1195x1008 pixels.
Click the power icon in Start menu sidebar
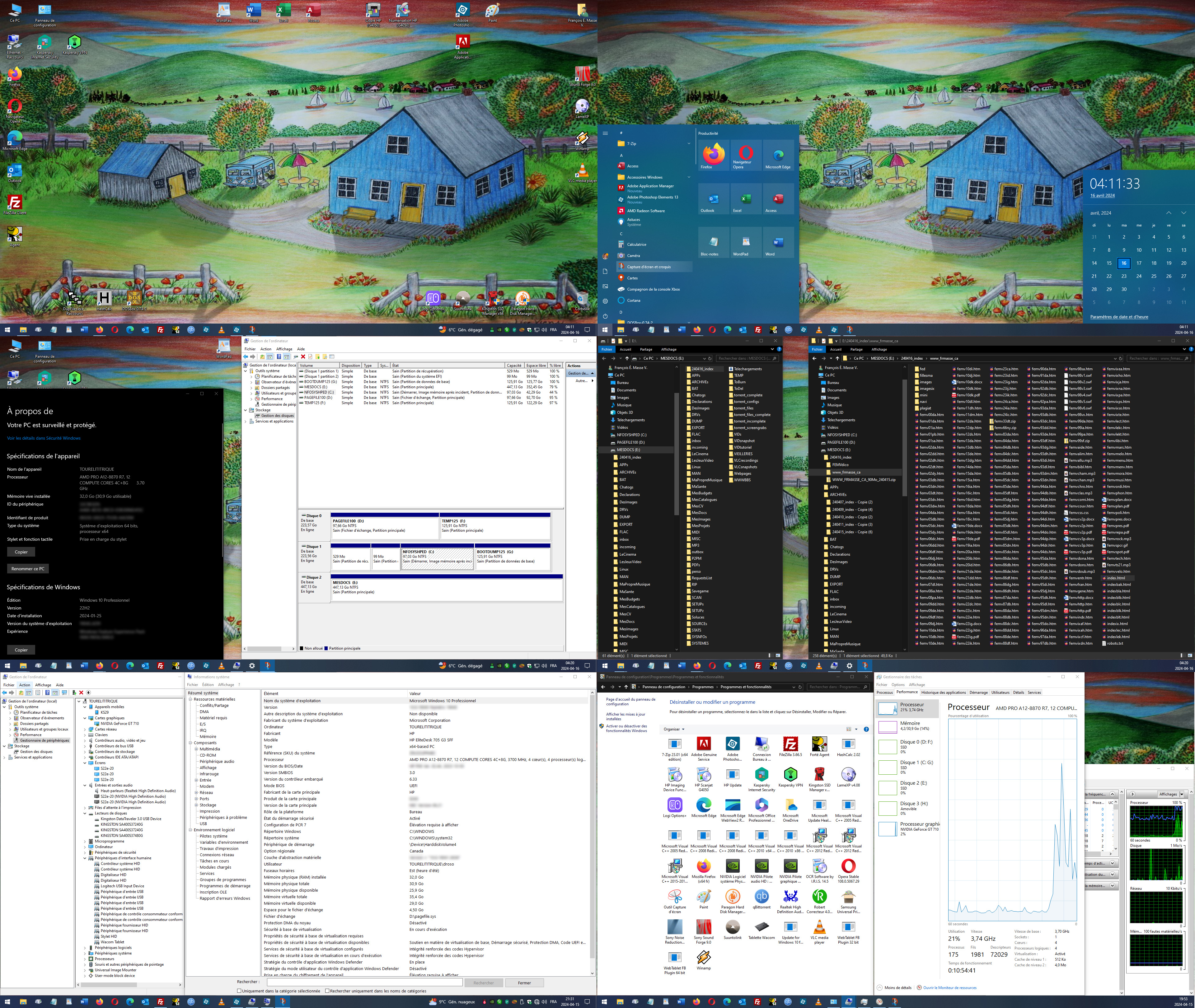605,316
